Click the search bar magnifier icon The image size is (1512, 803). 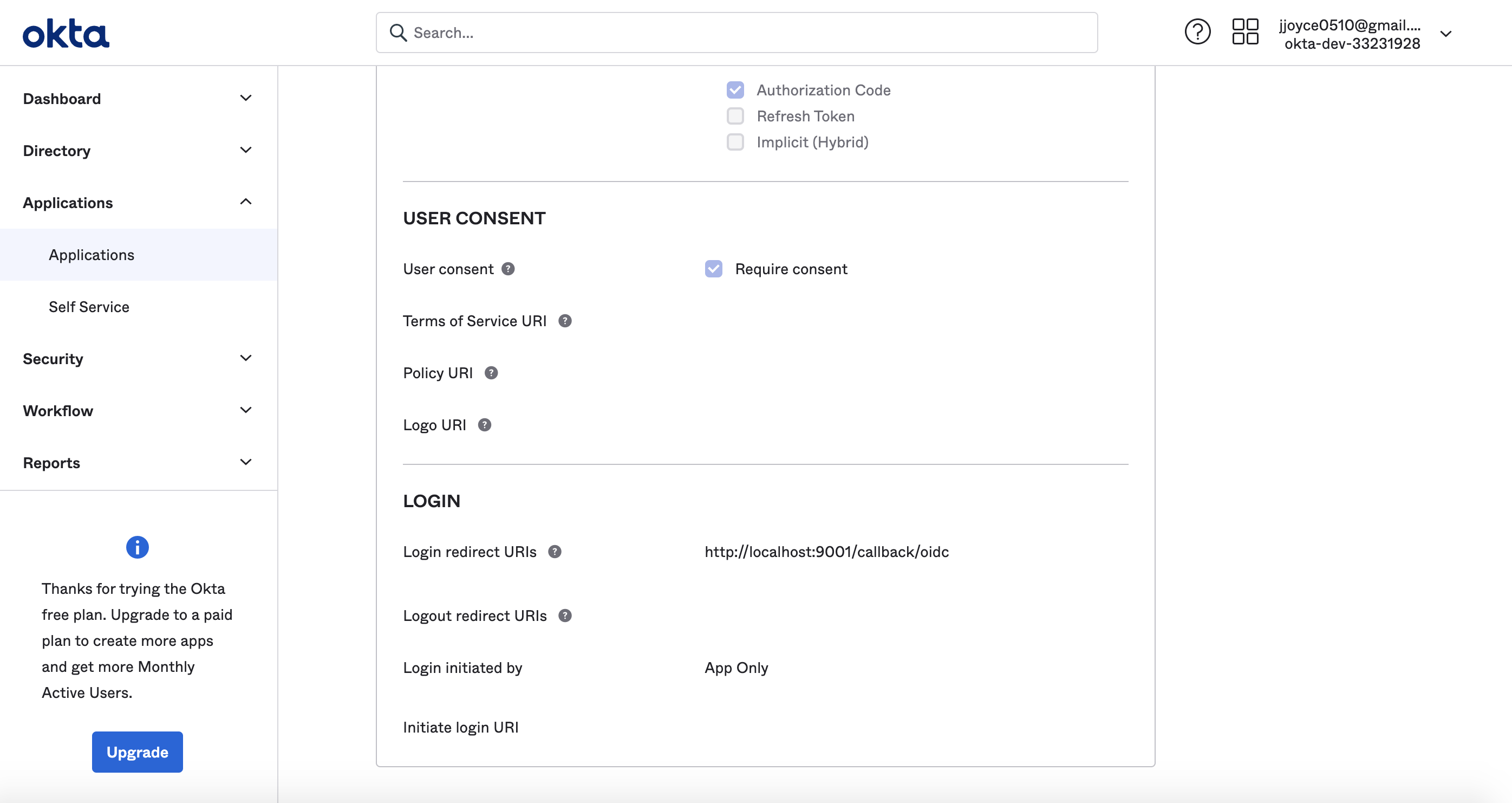point(397,32)
